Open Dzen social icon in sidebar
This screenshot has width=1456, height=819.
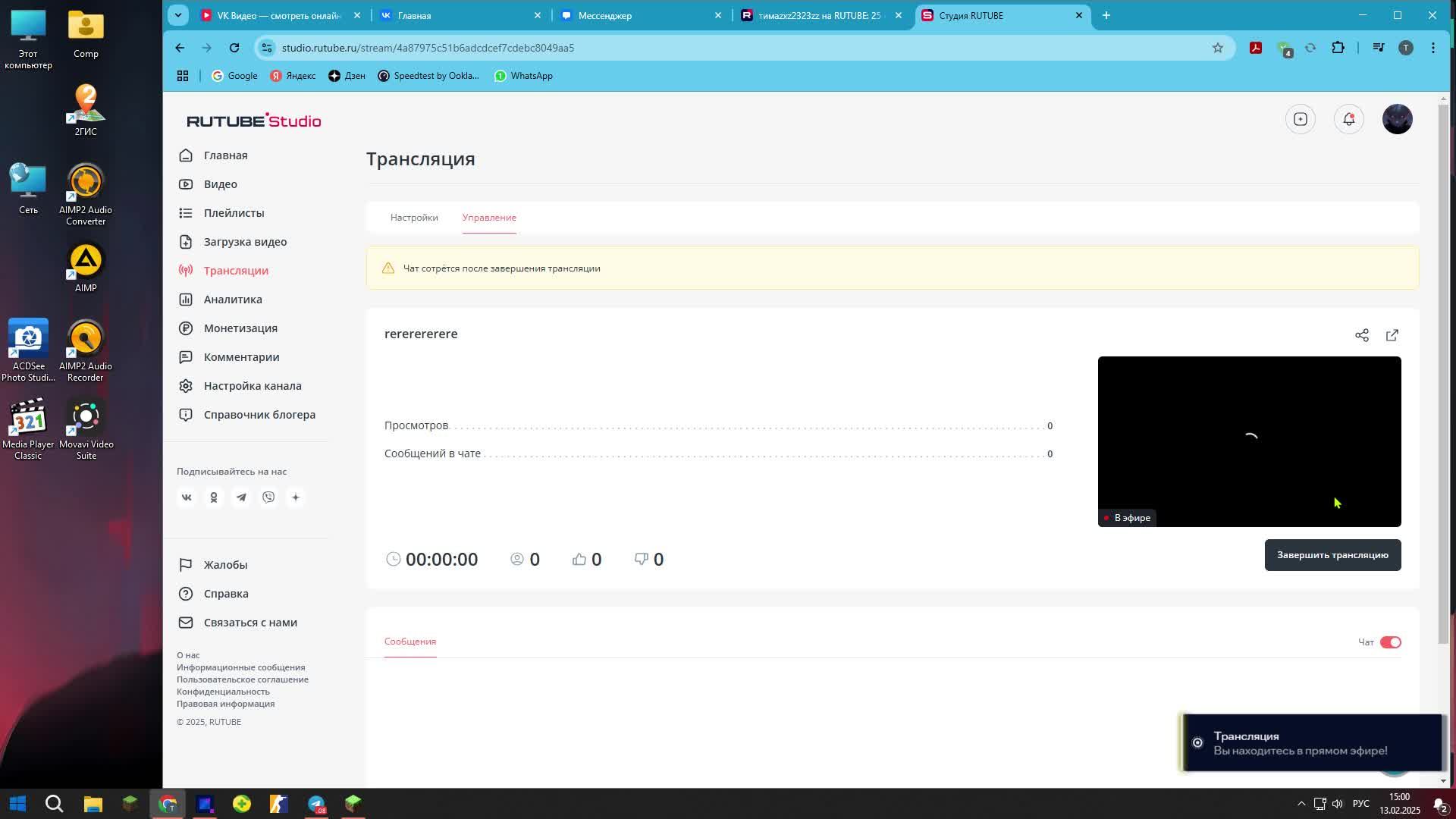click(x=296, y=497)
